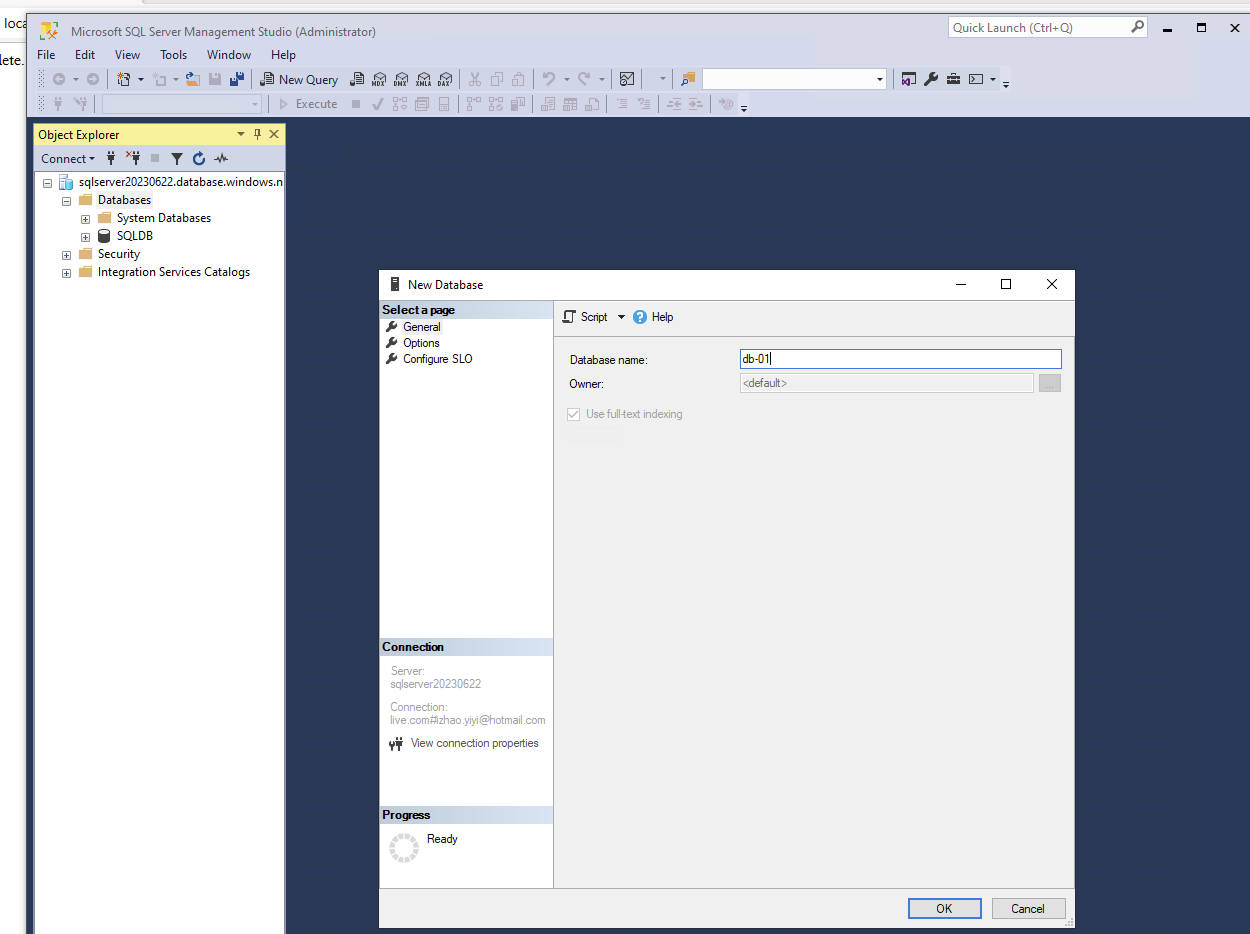Expand the System Databases folder
Image resolution: width=1250 pixels, height=934 pixels.
(x=86, y=218)
